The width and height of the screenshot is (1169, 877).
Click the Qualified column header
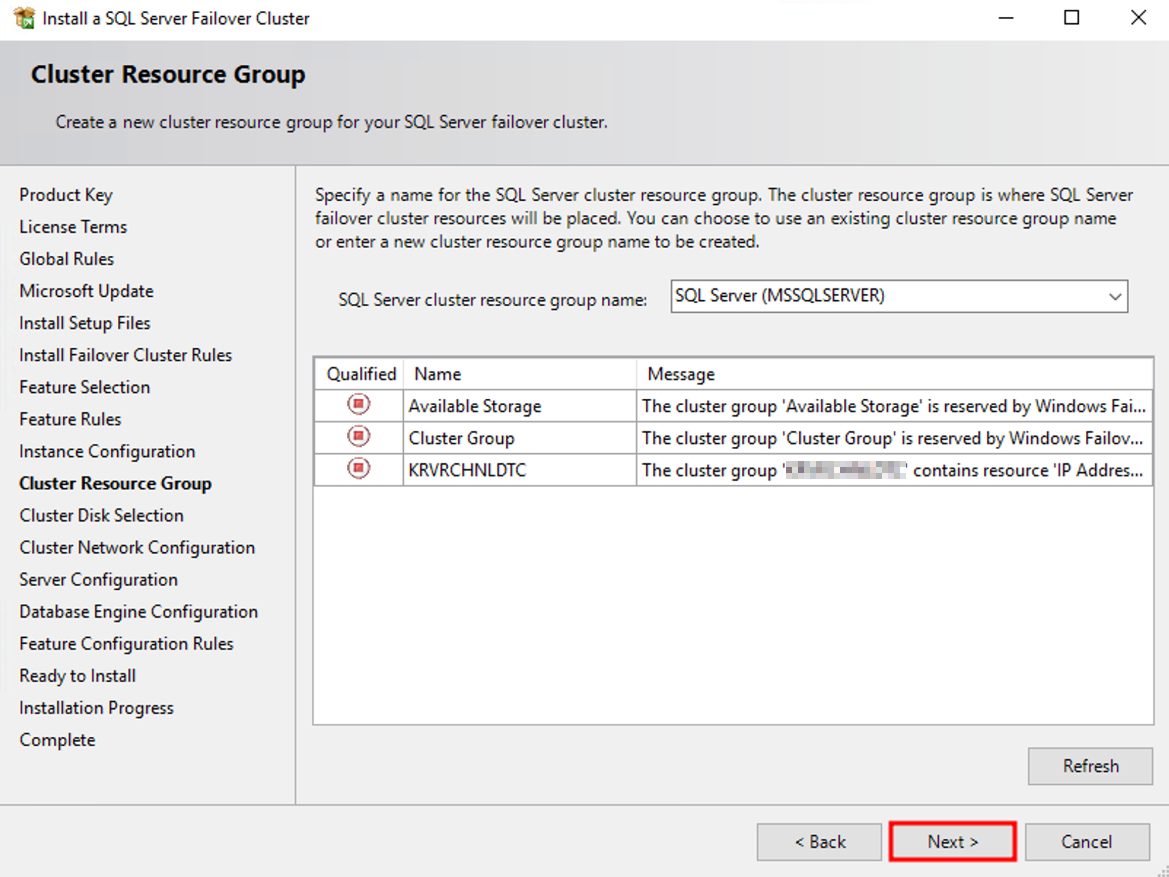tap(361, 374)
